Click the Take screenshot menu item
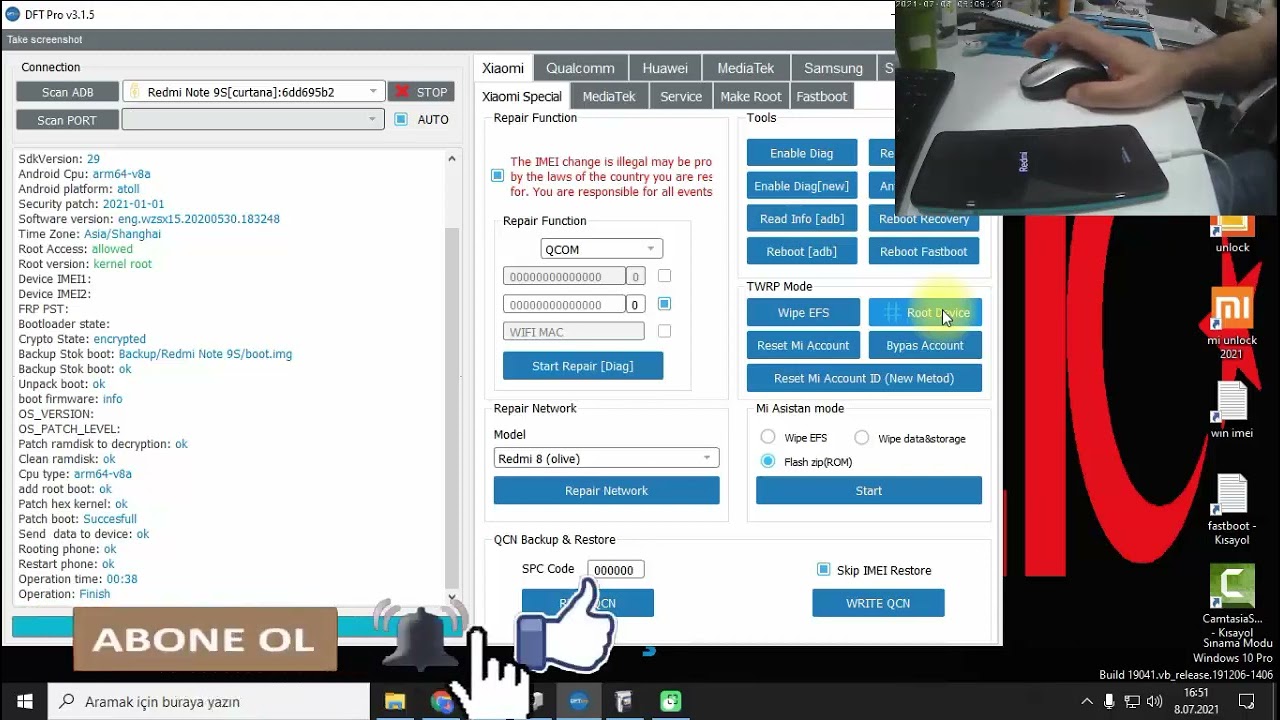1280x720 pixels. click(x=45, y=40)
